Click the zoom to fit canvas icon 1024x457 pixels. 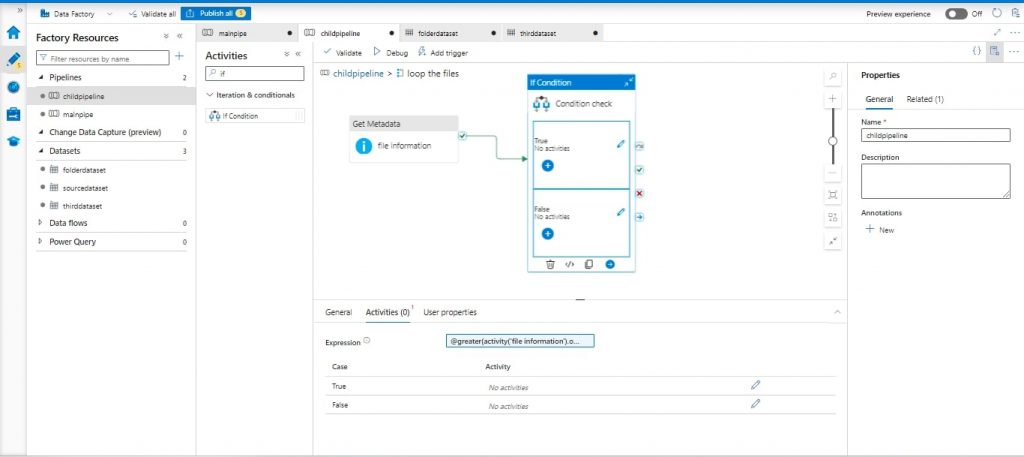click(x=833, y=194)
